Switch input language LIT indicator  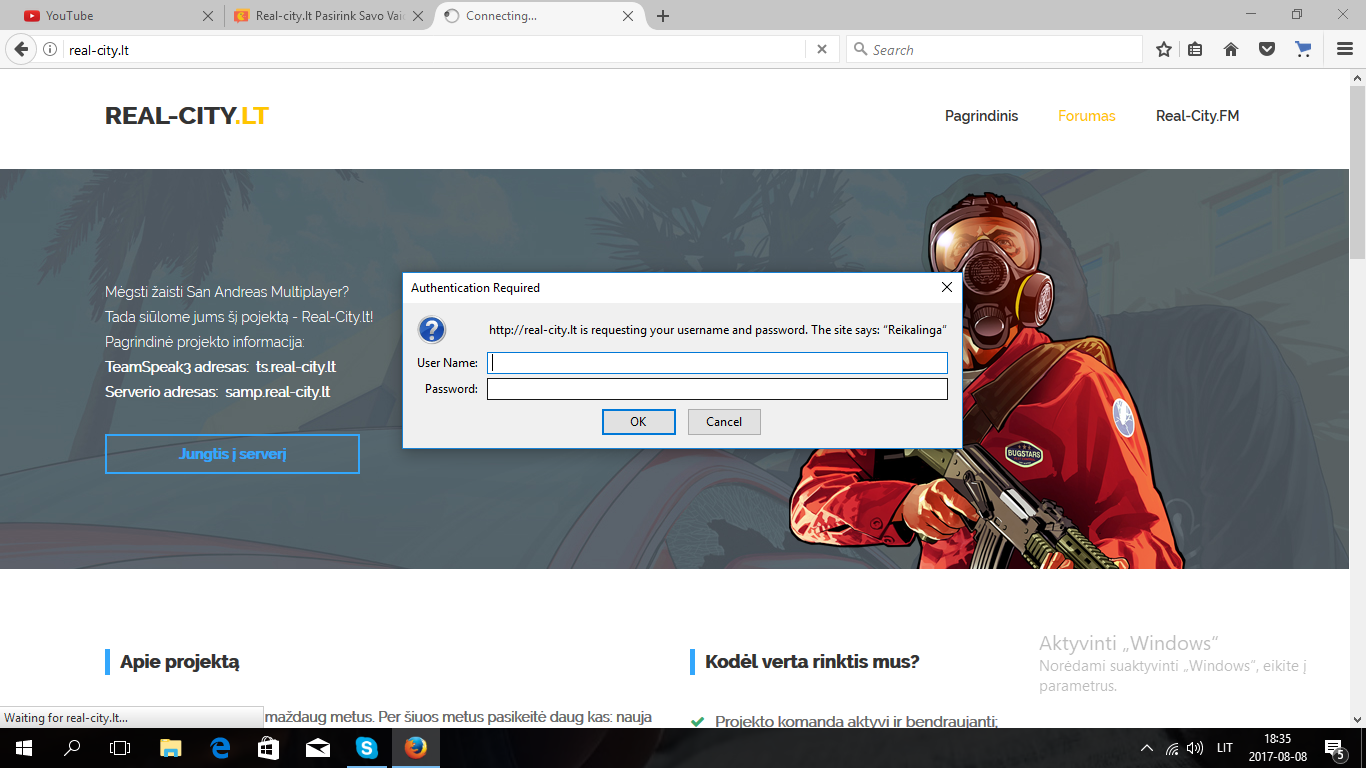[1225, 748]
